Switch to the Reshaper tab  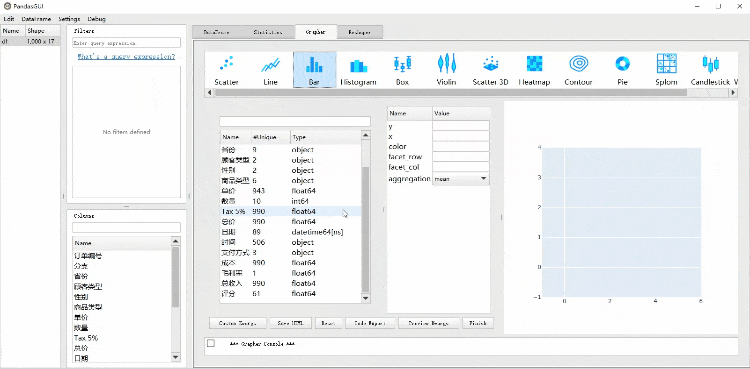tap(360, 33)
